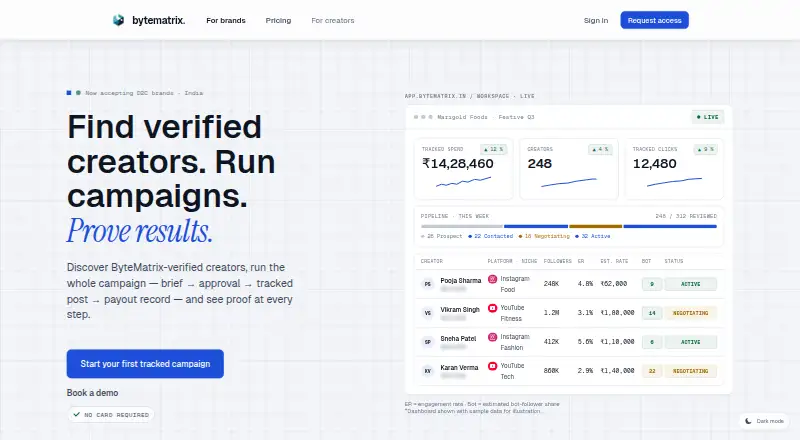
Task: Click the Tracked Spend sparkline chart
Action: pyautogui.click(x=463, y=182)
